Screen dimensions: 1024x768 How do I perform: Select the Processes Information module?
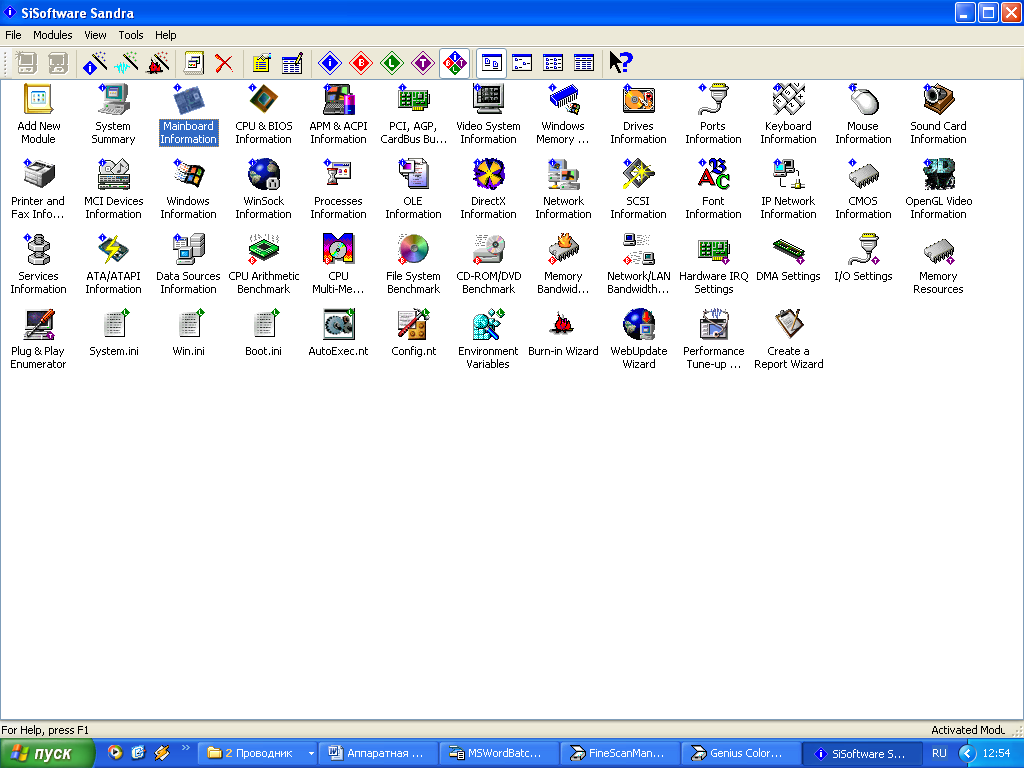[x=338, y=189]
